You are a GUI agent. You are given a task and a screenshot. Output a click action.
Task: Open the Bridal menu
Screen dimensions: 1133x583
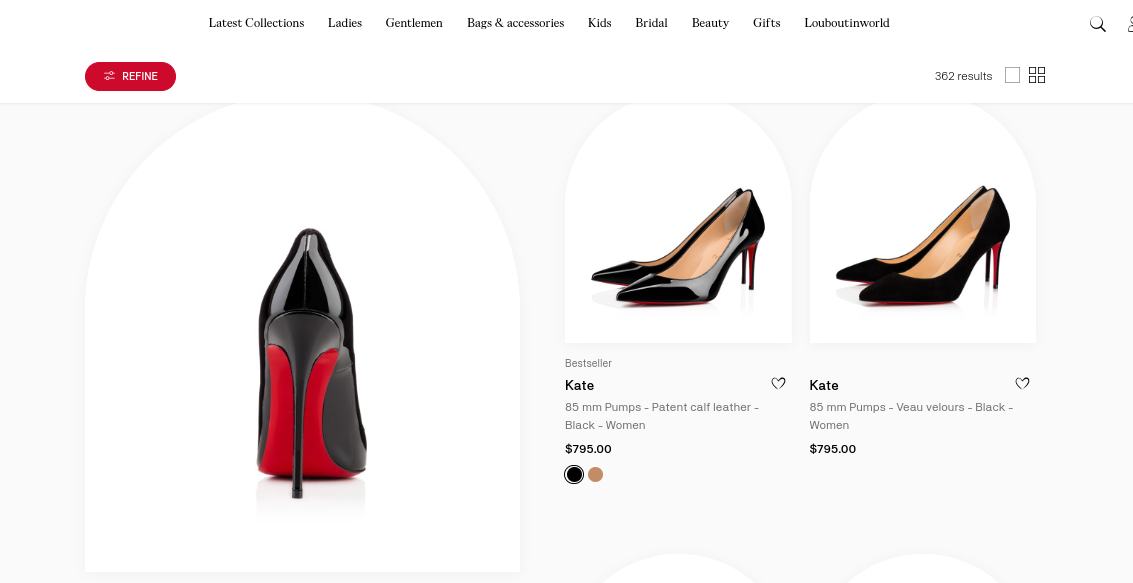coord(651,23)
